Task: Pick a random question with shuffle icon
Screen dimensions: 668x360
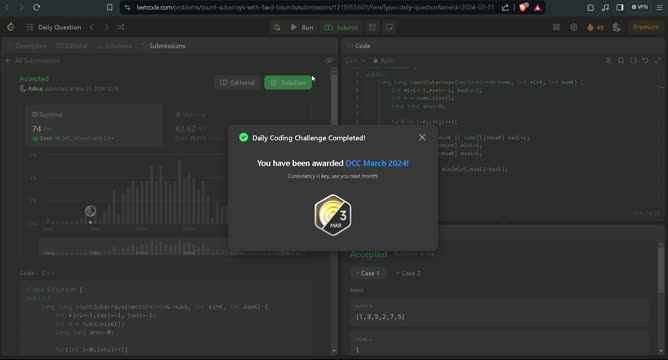Action: click(x=121, y=27)
